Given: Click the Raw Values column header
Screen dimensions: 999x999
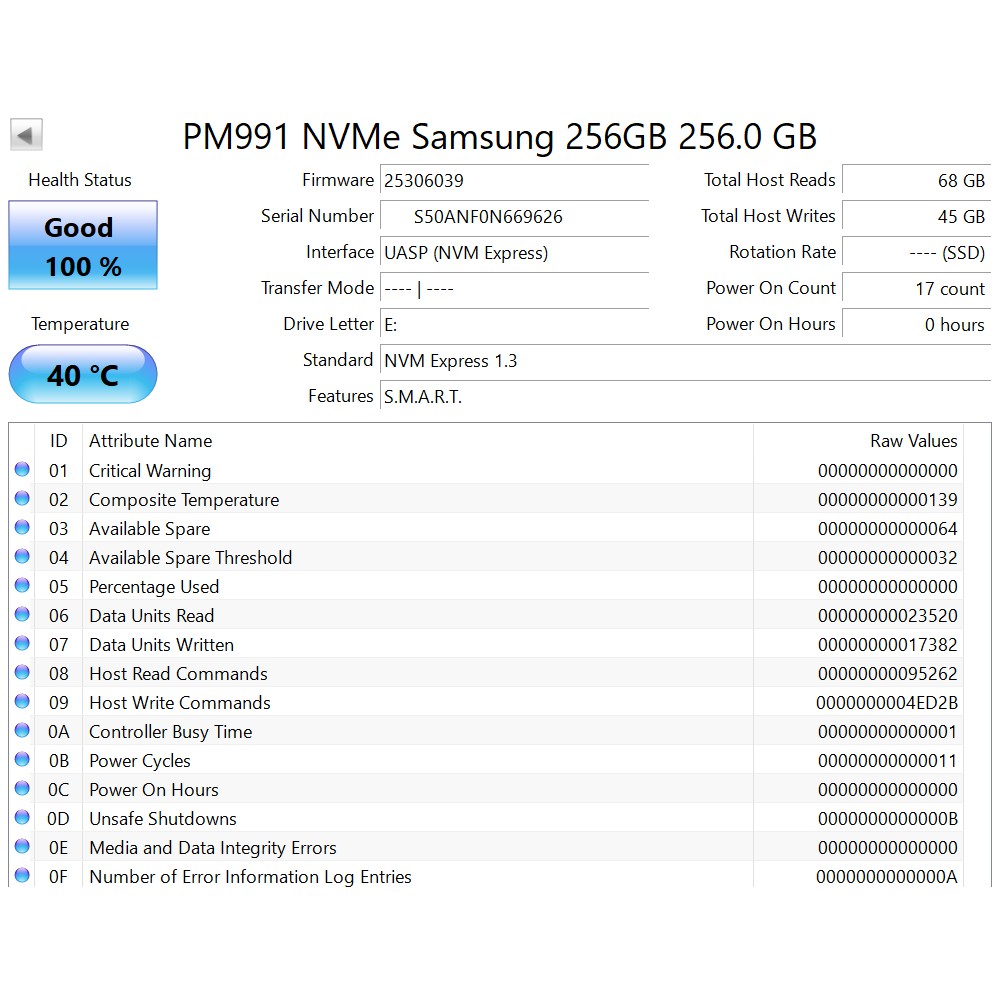Looking at the screenshot, I should [x=912, y=440].
